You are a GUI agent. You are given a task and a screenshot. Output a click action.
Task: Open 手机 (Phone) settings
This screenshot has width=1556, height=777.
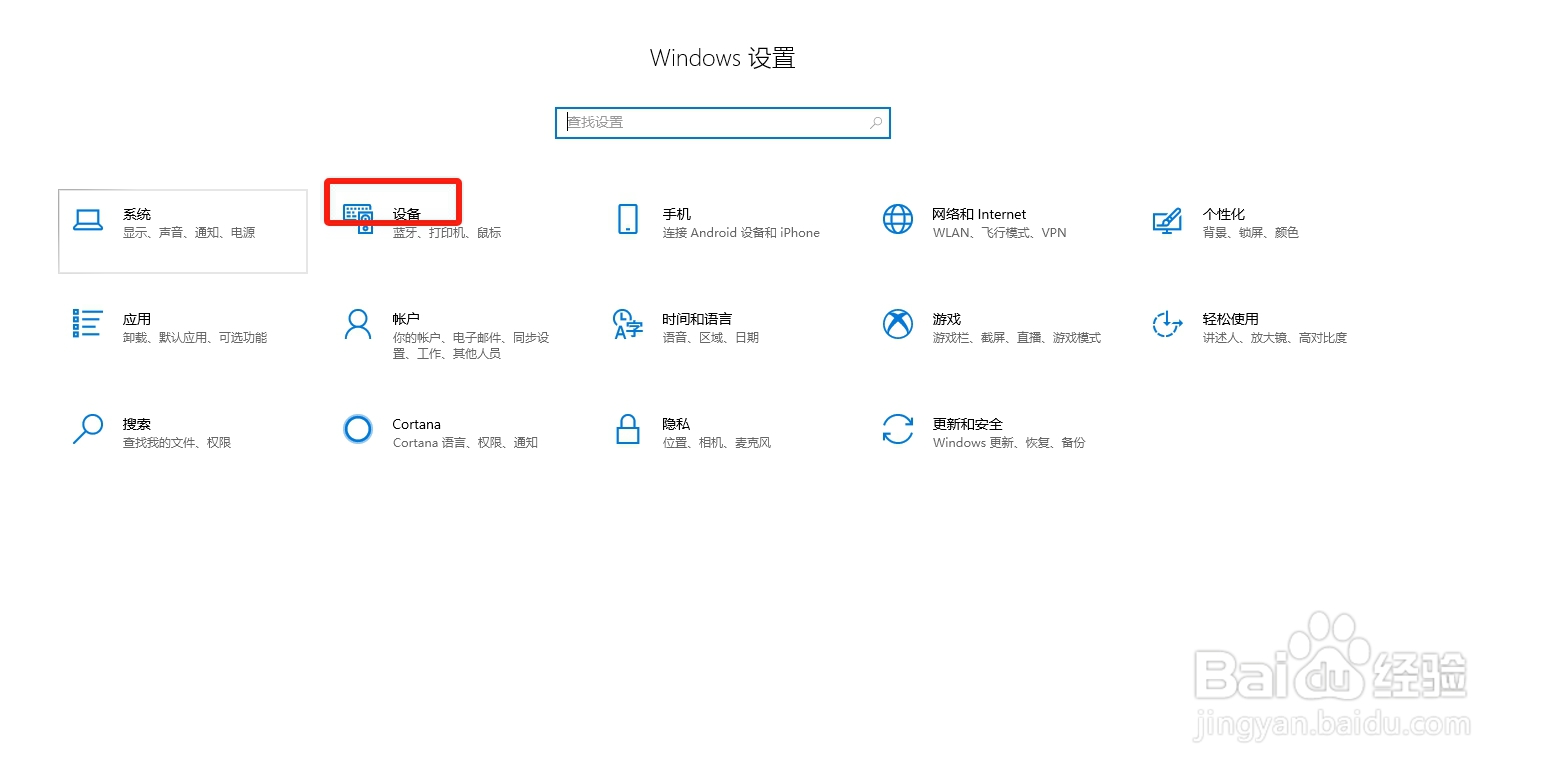tap(700, 222)
